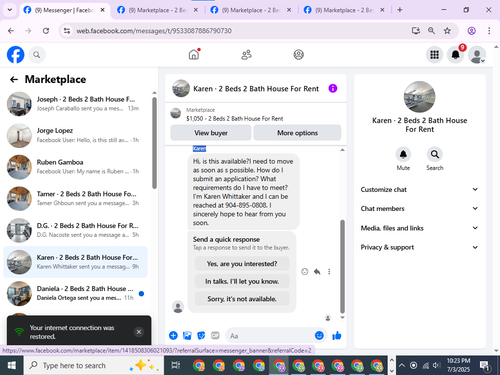This screenshot has width=500, height=375.
Task: Open the Friends icon in top navigation
Action: (246, 54)
